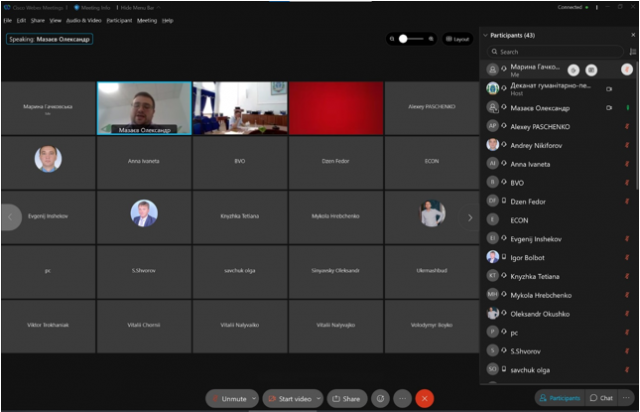
Task: Close the Participants panel
Action: coord(633,35)
